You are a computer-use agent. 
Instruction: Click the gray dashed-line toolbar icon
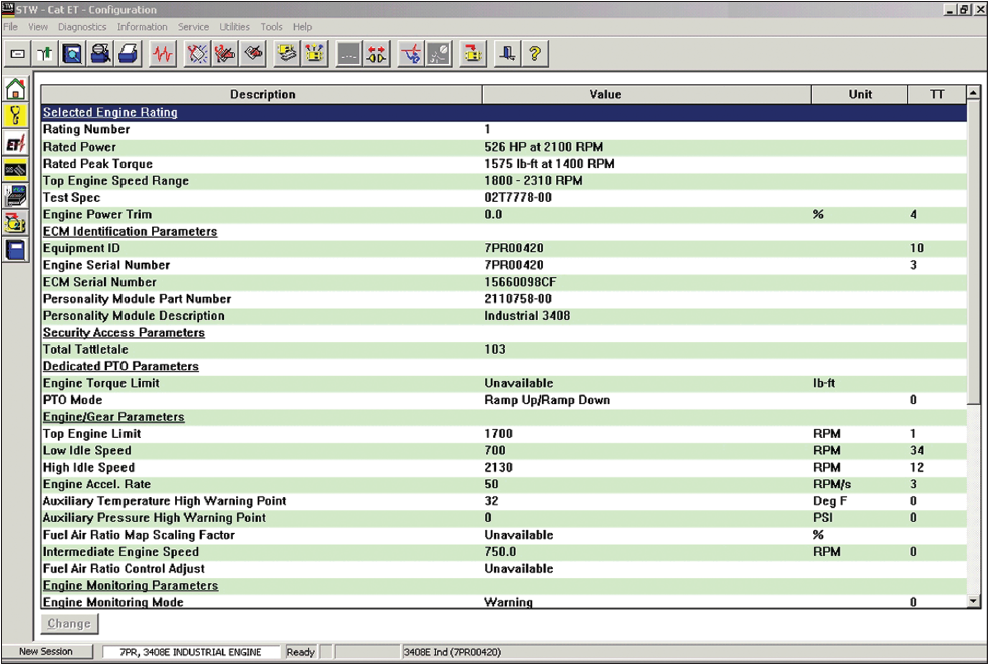point(349,54)
